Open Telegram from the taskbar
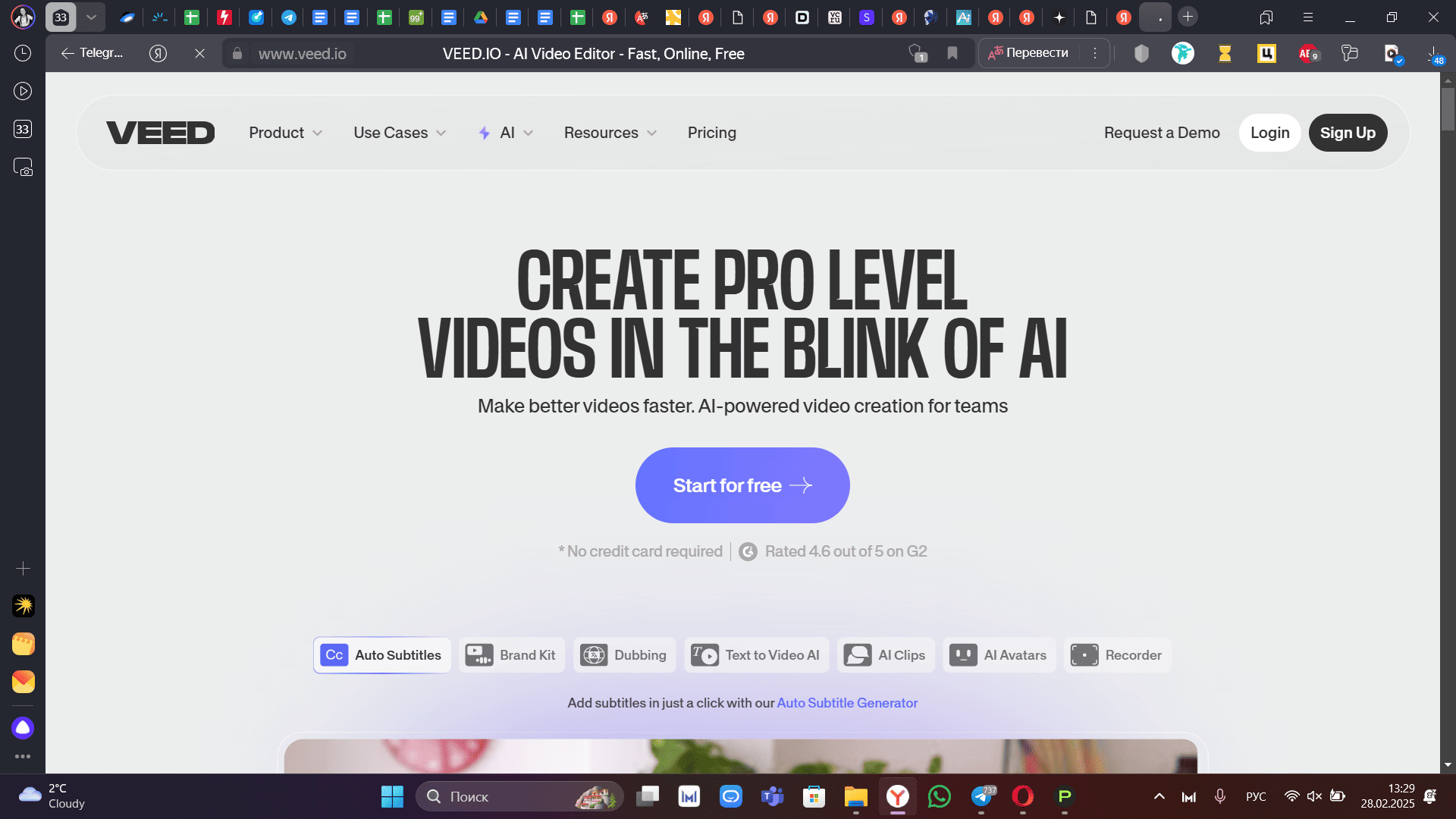The width and height of the screenshot is (1456, 819). point(981,797)
